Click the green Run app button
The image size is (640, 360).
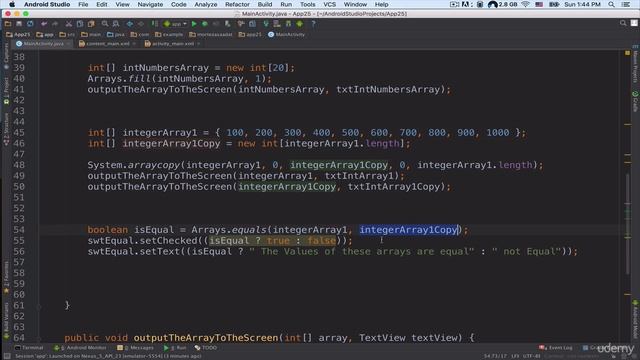194,24
